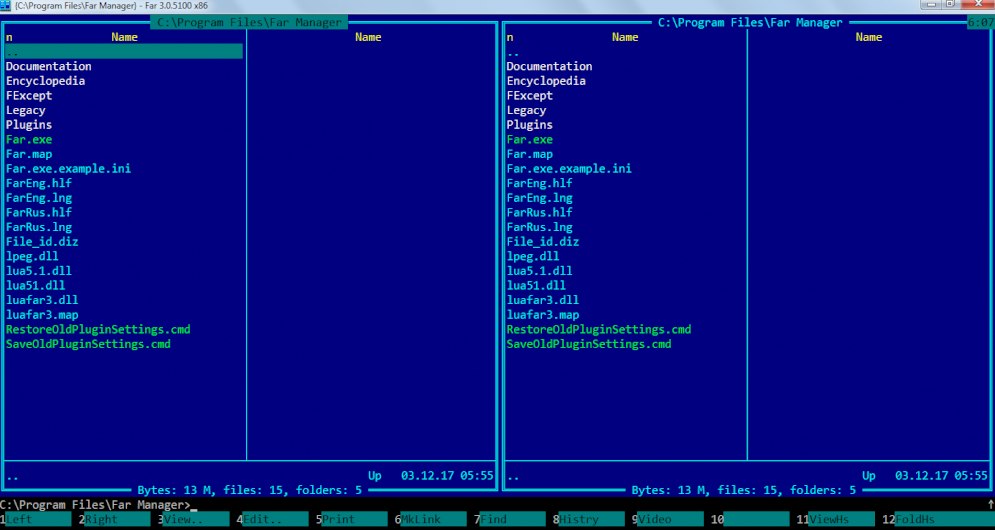Select Legacy folder in left panel
This screenshot has width=995, height=530.
click(x=26, y=110)
